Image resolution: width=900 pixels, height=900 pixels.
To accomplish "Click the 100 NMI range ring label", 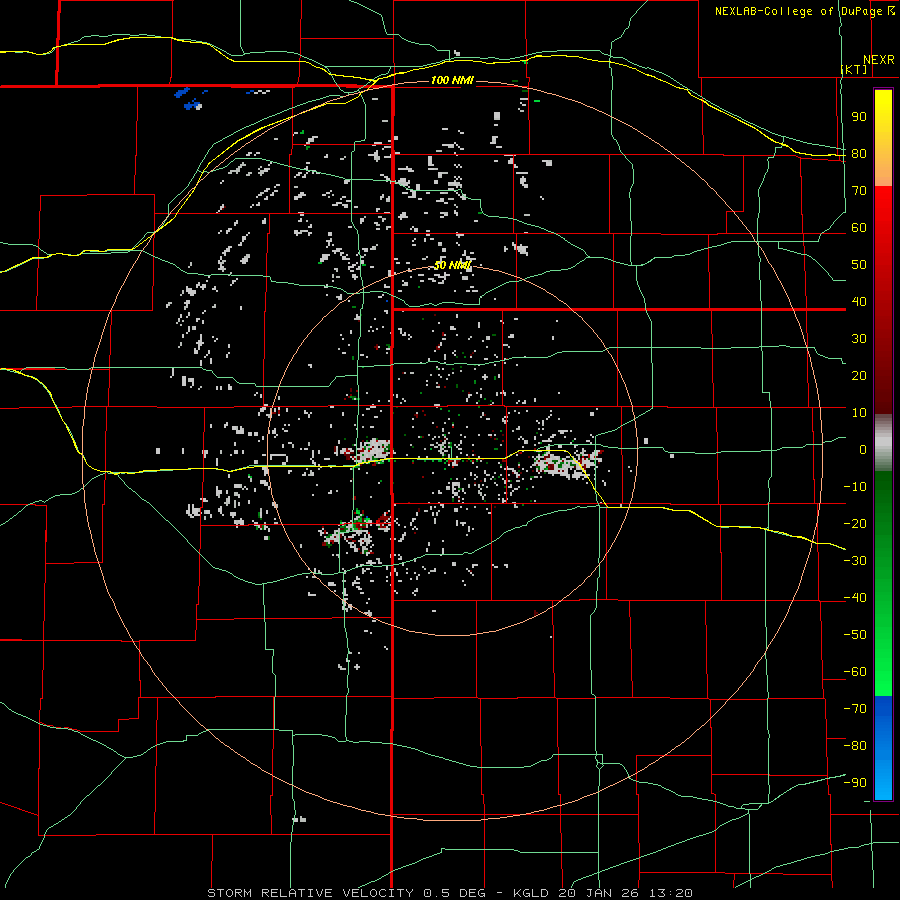I will coord(452,80).
